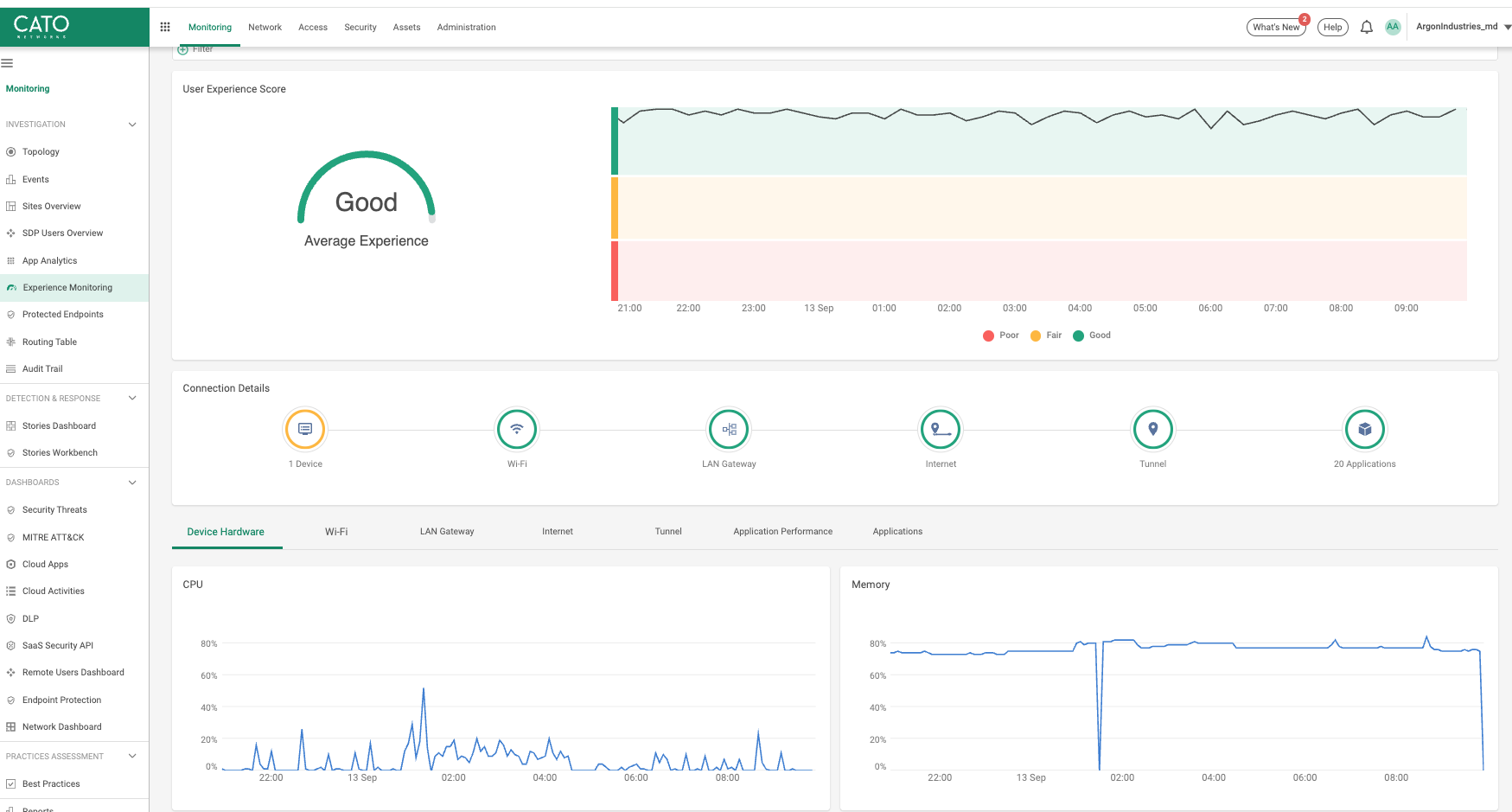Toggle the Good series in chart legend
The image size is (1512, 812).
pyautogui.click(x=1092, y=336)
